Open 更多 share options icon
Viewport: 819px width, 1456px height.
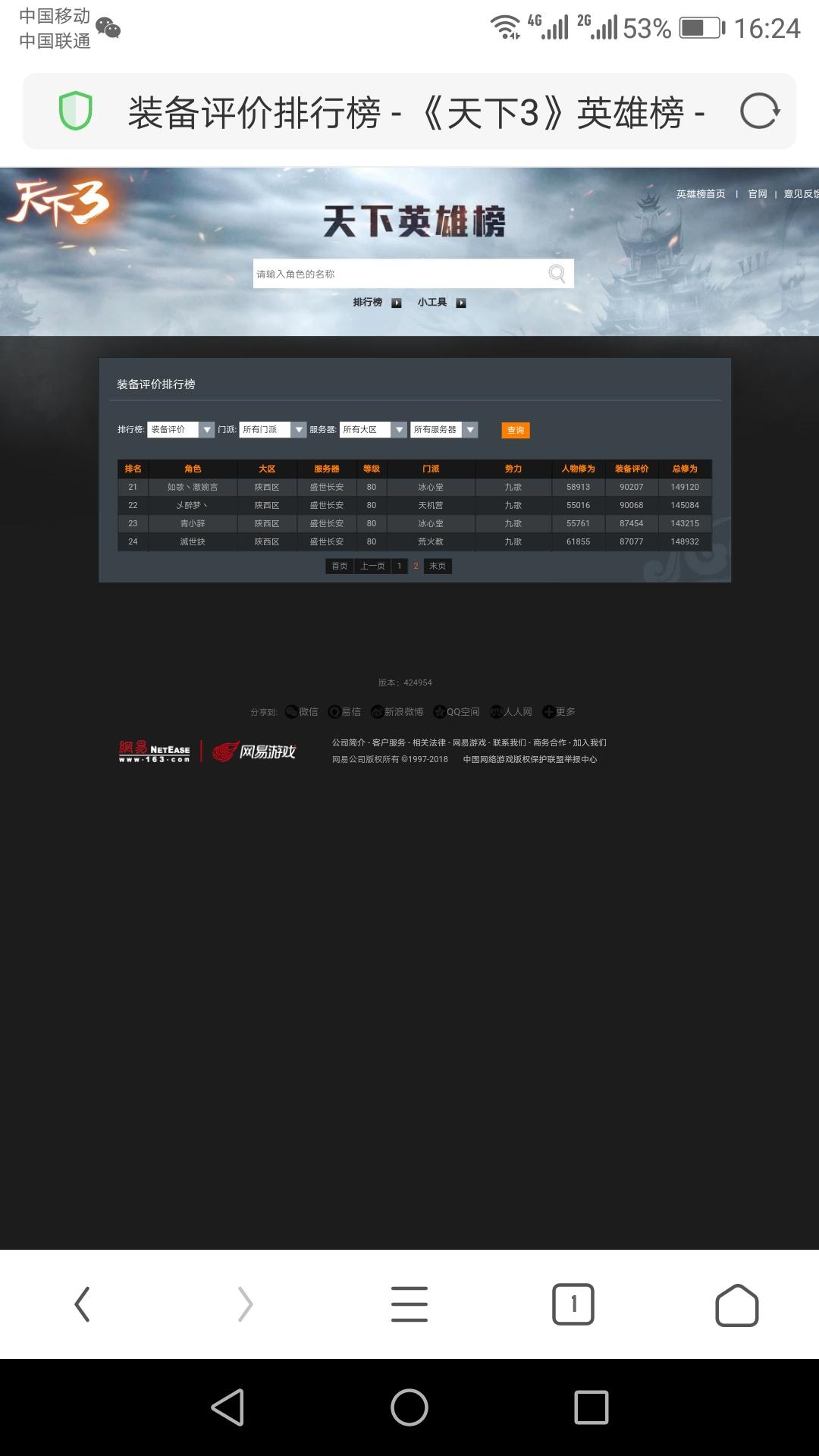(x=548, y=711)
